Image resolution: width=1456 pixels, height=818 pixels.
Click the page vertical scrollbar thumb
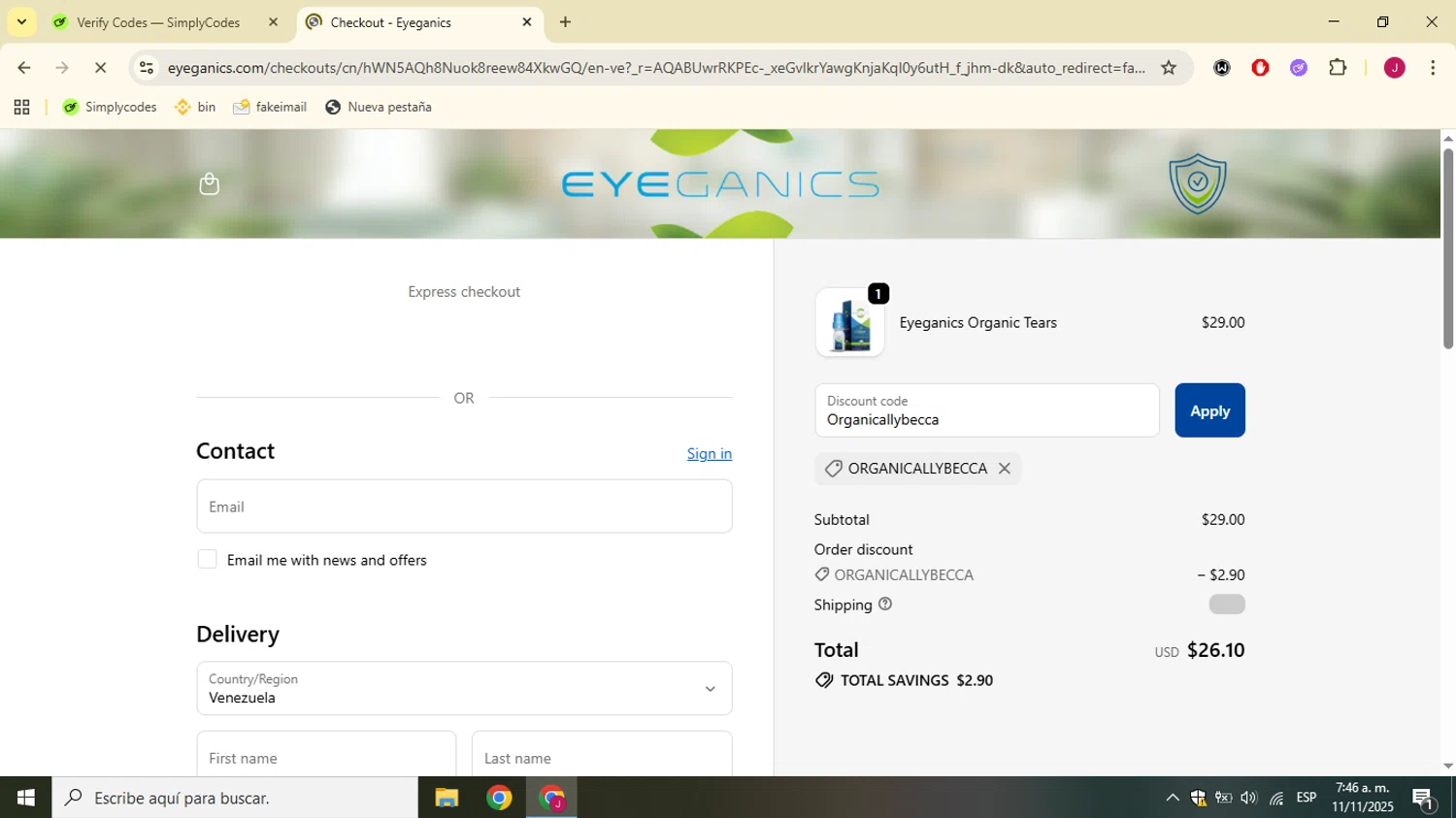(x=1447, y=248)
